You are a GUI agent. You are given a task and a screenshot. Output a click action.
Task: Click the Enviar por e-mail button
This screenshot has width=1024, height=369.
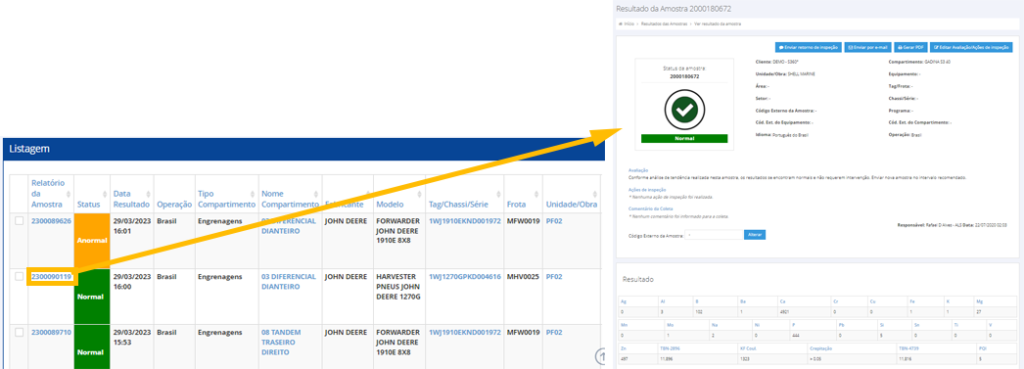pos(868,48)
